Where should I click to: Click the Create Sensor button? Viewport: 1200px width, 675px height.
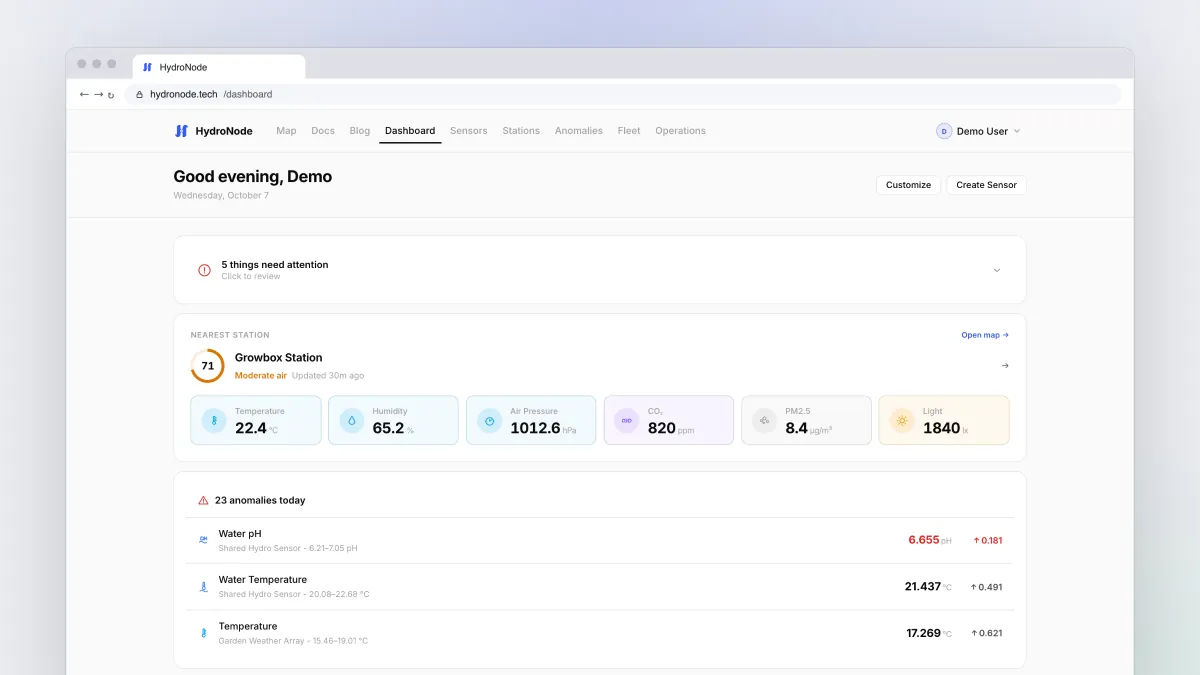tap(986, 185)
